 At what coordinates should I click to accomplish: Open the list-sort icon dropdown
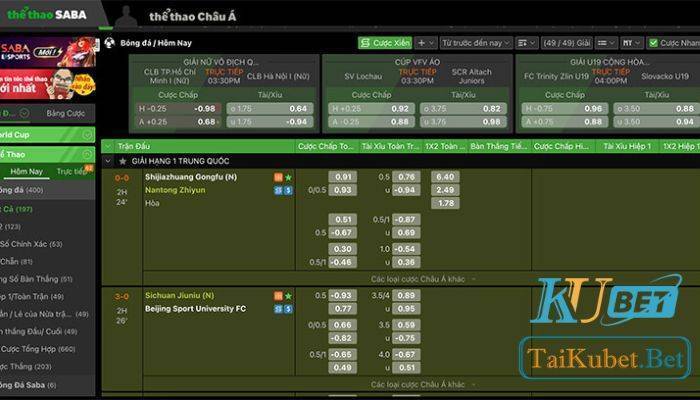(x=527, y=43)
